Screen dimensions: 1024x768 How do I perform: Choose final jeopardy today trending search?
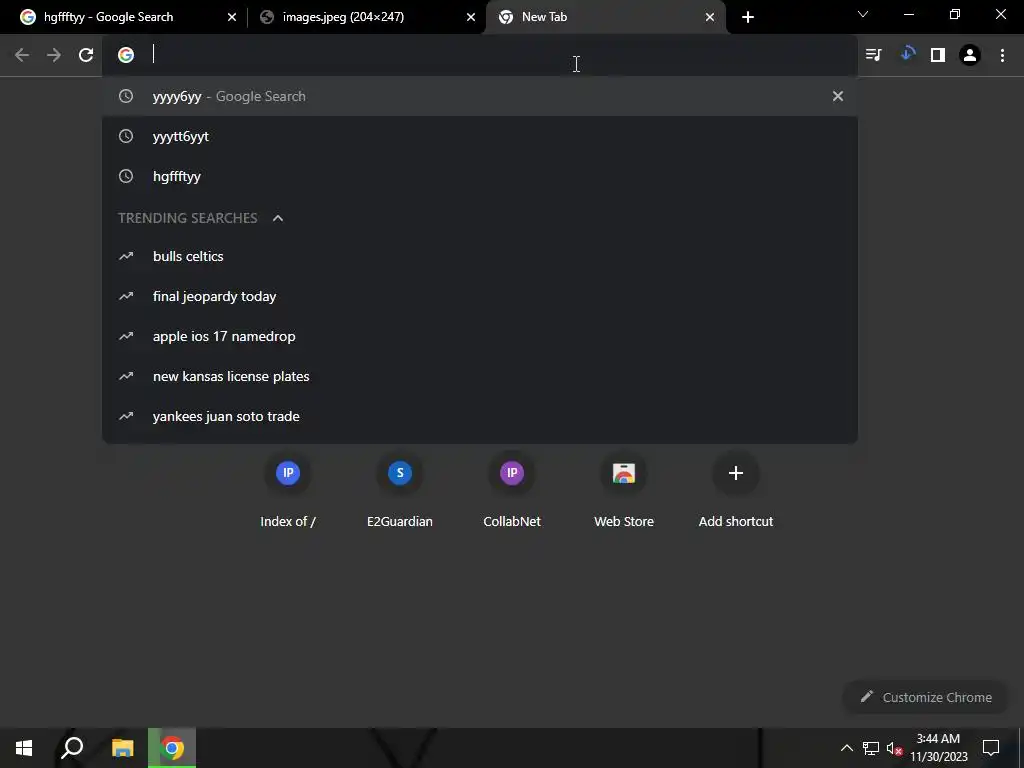pyautogui.click(x=479, y=296)
